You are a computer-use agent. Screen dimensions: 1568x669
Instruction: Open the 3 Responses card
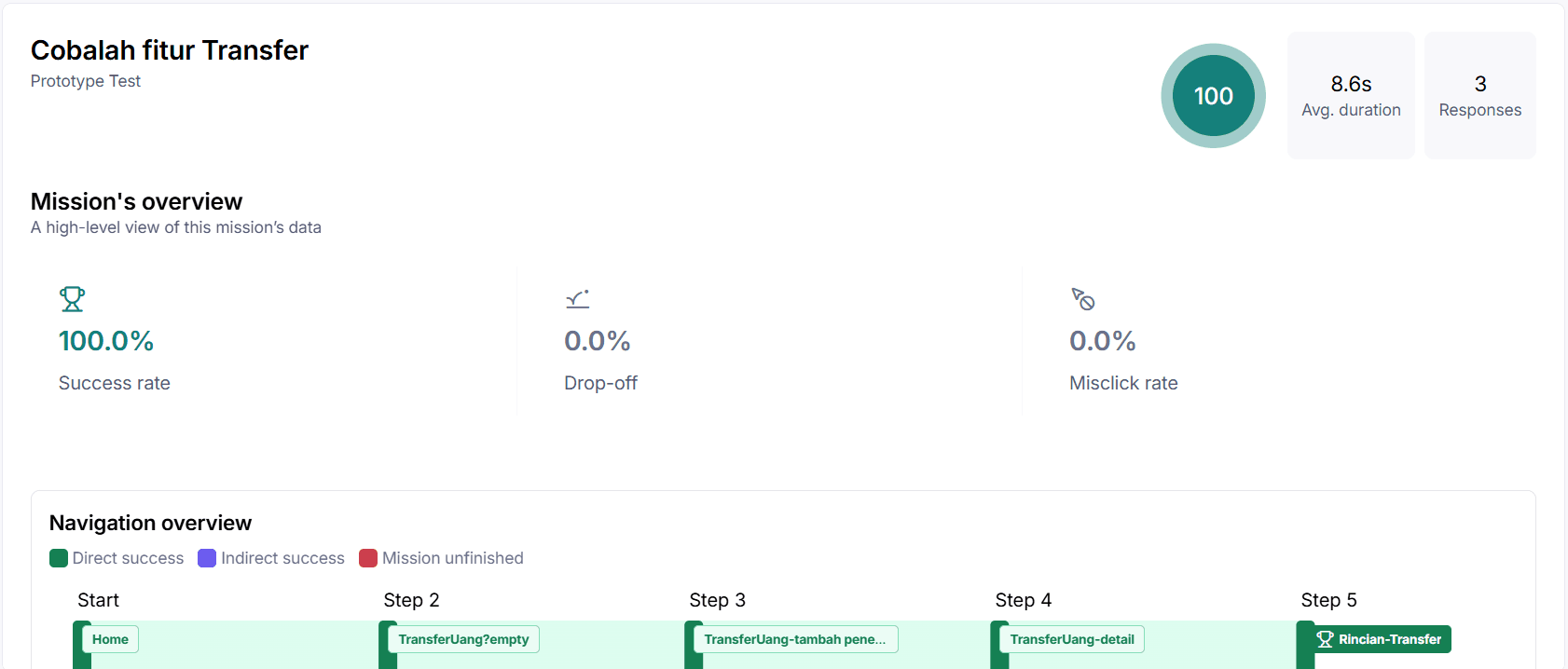pyautogui.click(x=1479, y=96)
